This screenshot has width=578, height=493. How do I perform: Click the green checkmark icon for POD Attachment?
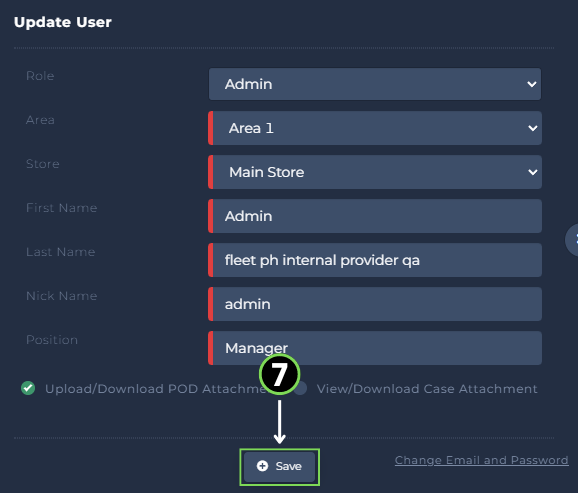[x=28, y=388]
